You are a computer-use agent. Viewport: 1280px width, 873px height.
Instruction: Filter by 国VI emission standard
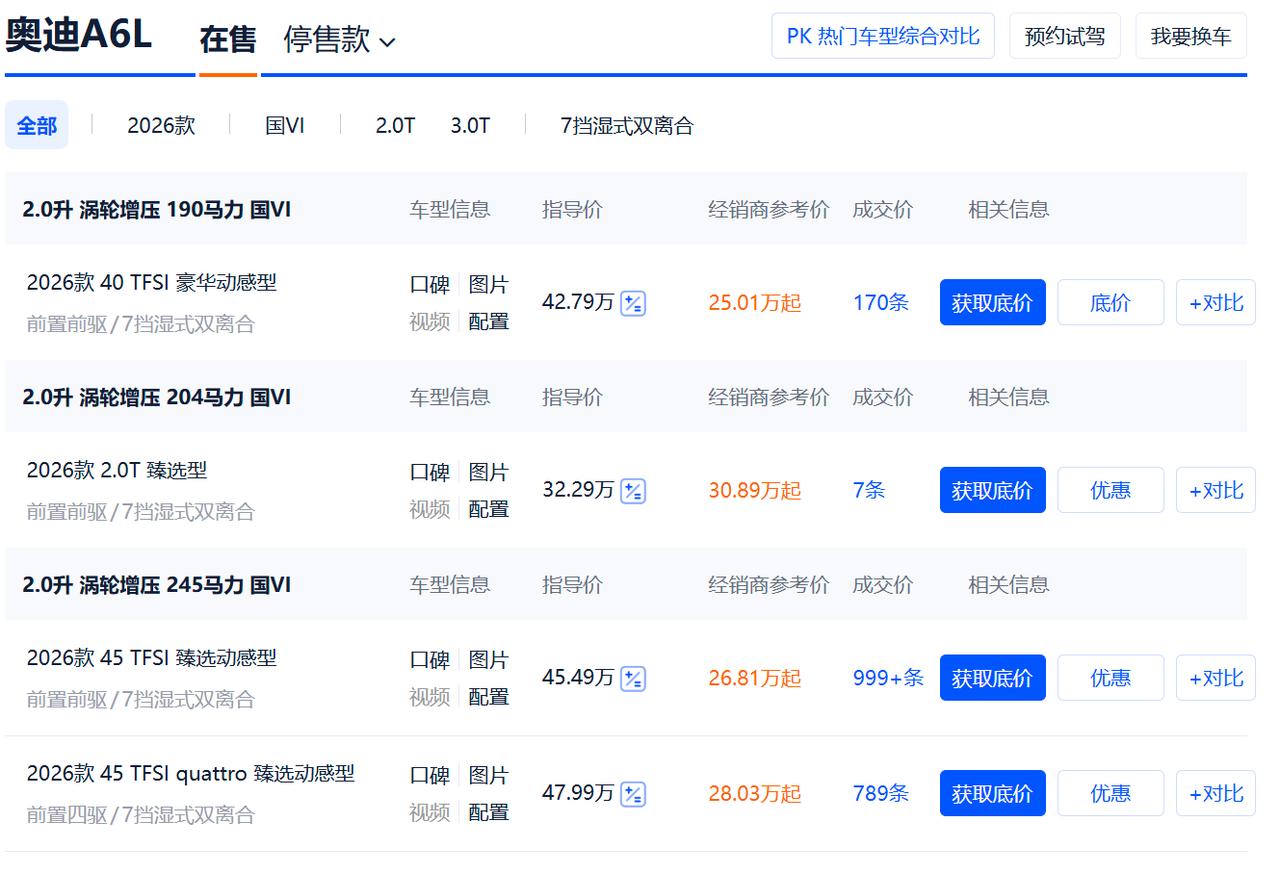285,126
